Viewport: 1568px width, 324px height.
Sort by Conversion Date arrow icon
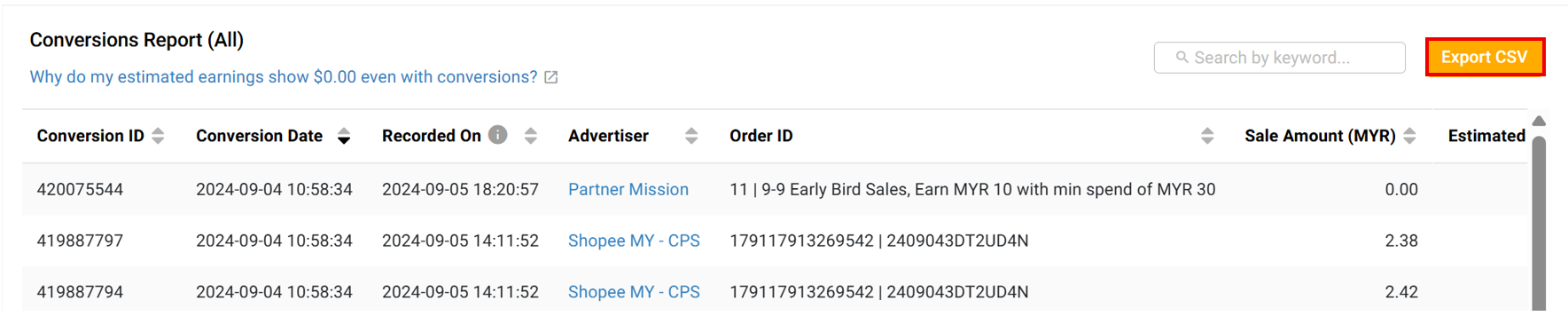[344, 136]
